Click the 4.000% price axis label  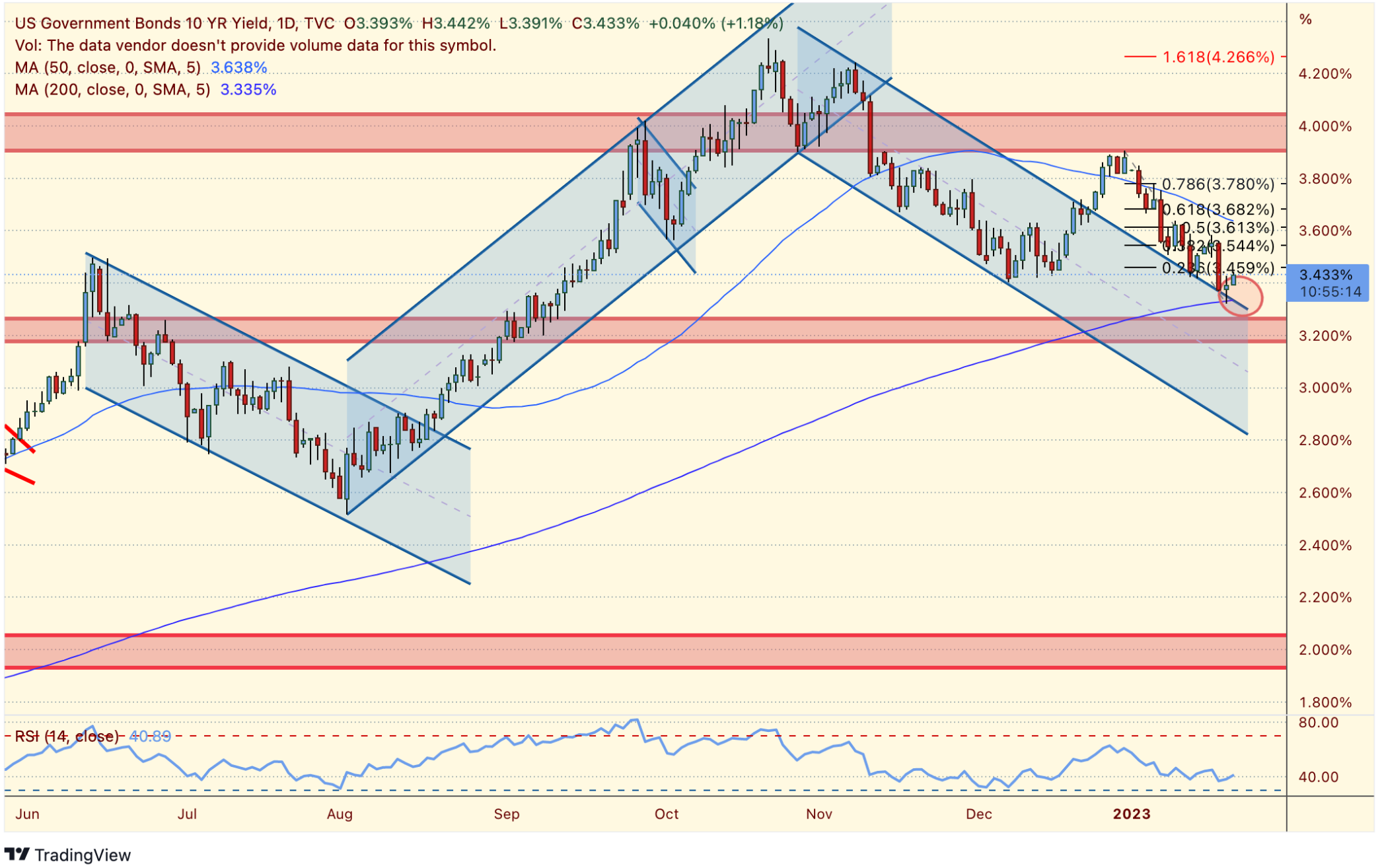[1325, 127]
